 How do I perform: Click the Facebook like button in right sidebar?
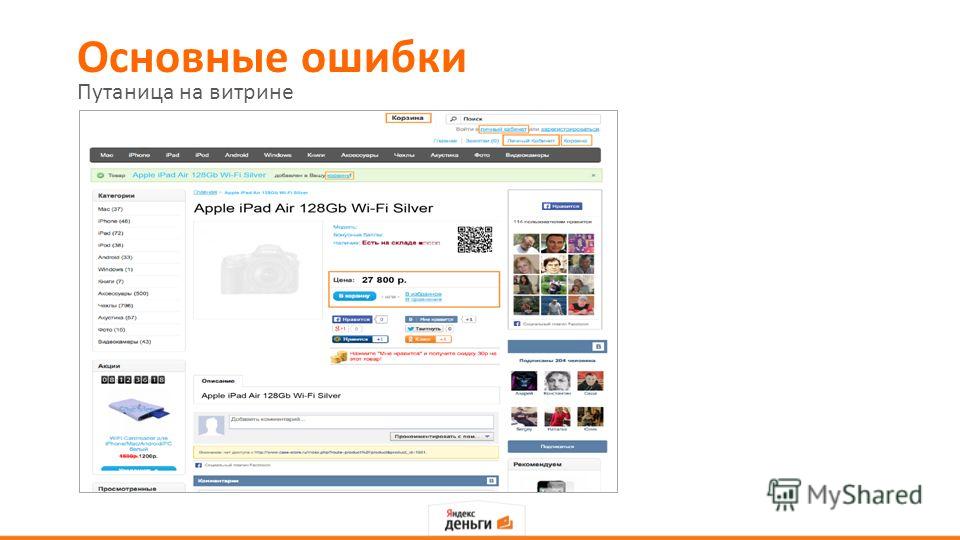point(561,206)
